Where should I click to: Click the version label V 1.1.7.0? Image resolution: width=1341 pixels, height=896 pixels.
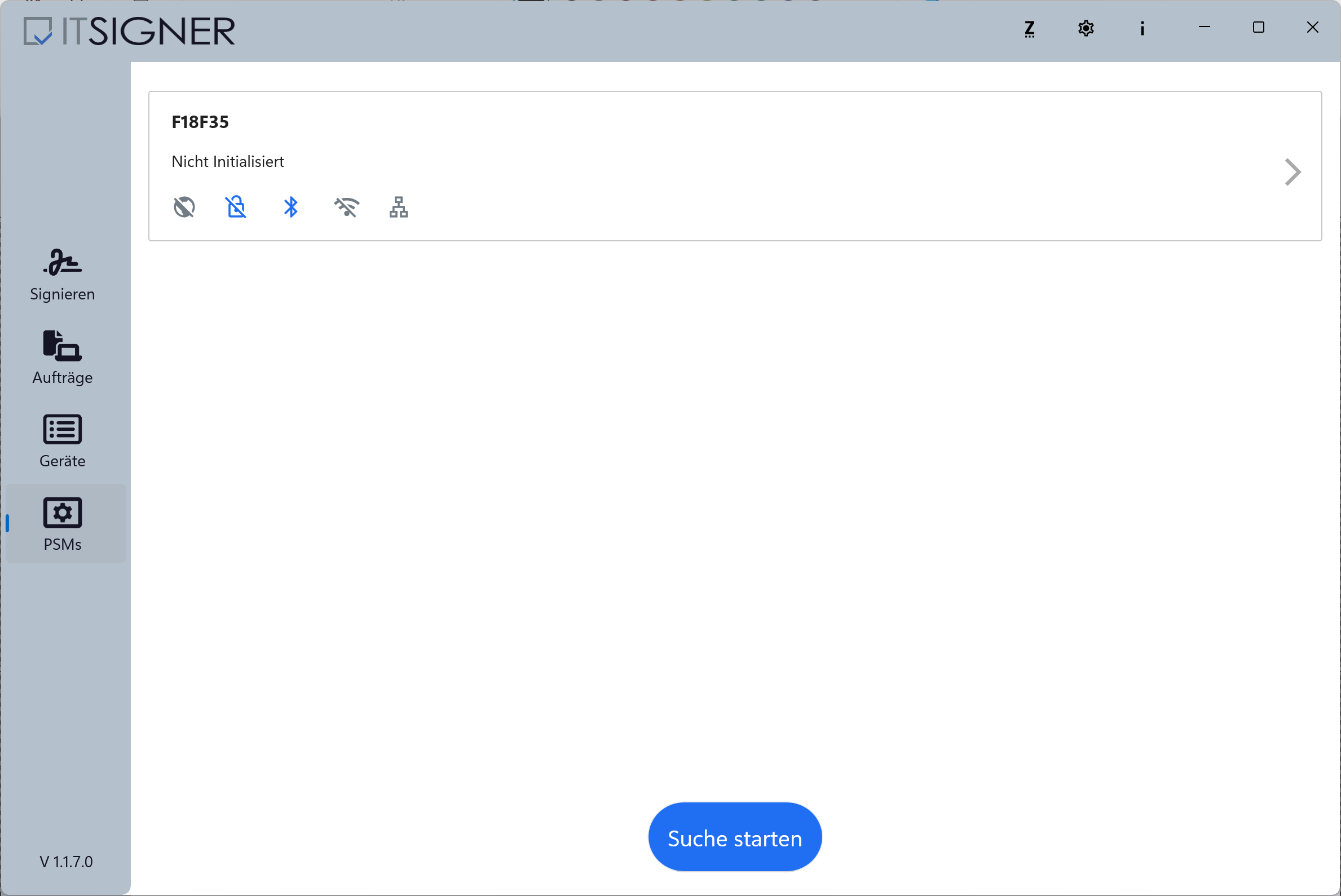(66, 861)
